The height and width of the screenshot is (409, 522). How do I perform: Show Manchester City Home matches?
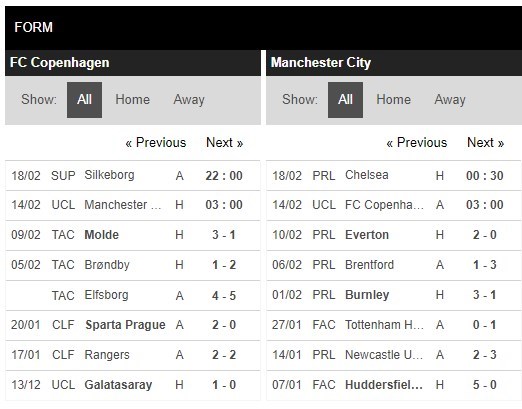[x=393, y=100]
